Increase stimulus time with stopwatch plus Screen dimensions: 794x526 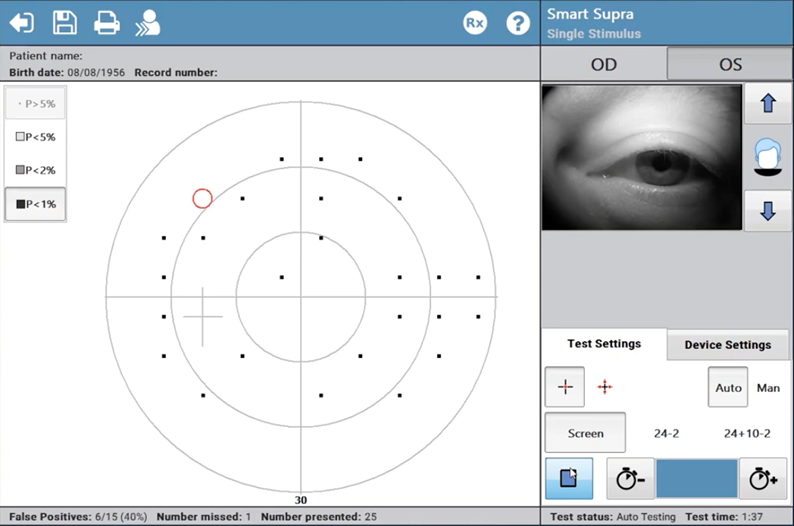[763, 479]
